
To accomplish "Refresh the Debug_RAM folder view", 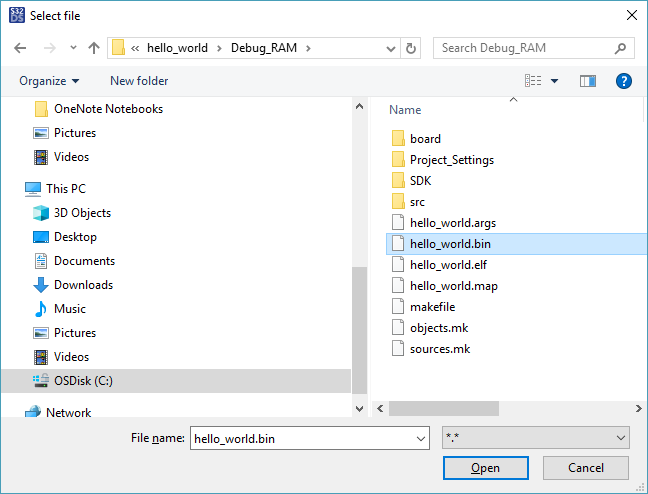I will (411, 48).
